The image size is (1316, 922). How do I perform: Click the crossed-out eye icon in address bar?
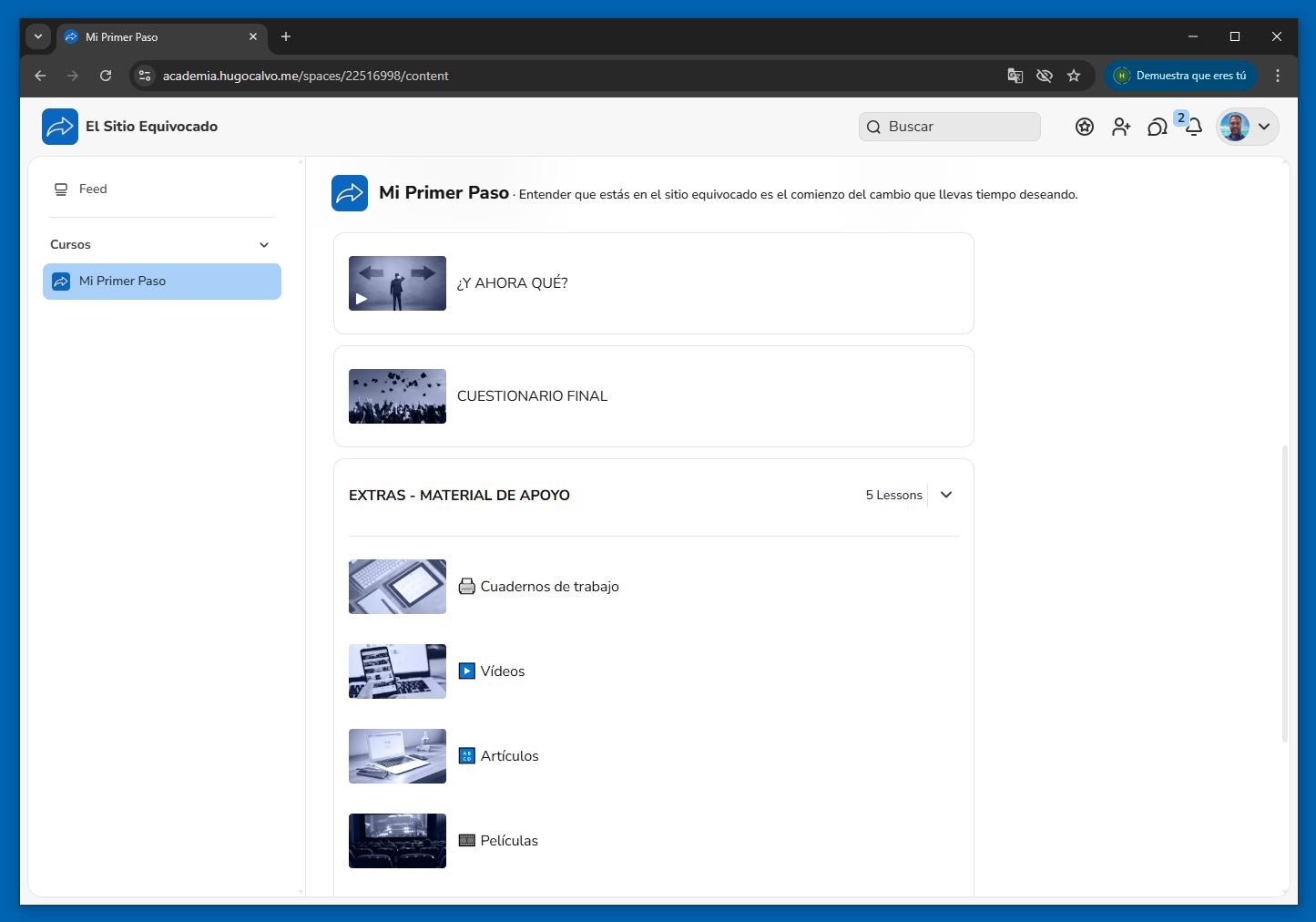click(x=1045, y=76)
